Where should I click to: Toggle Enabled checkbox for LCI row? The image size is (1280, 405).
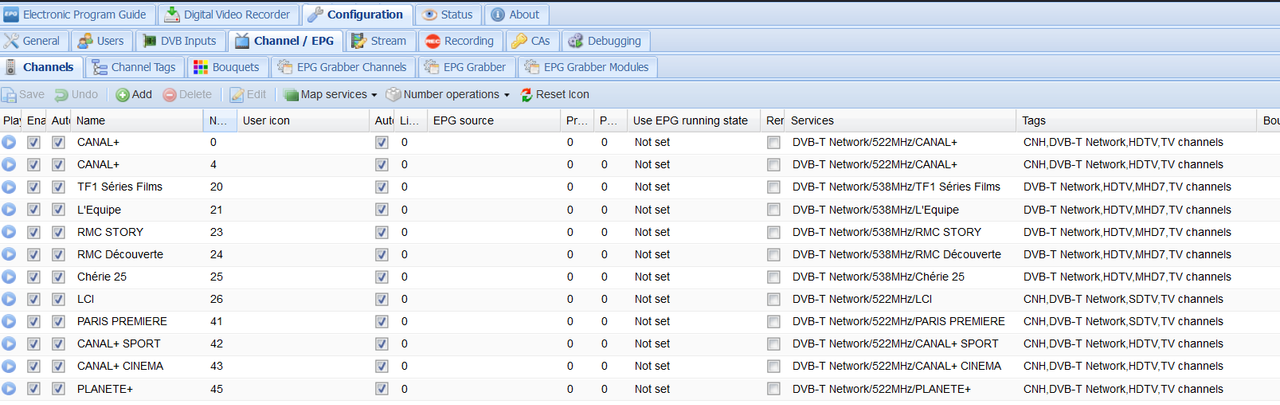pyautogui.click(x=33, y=299)
